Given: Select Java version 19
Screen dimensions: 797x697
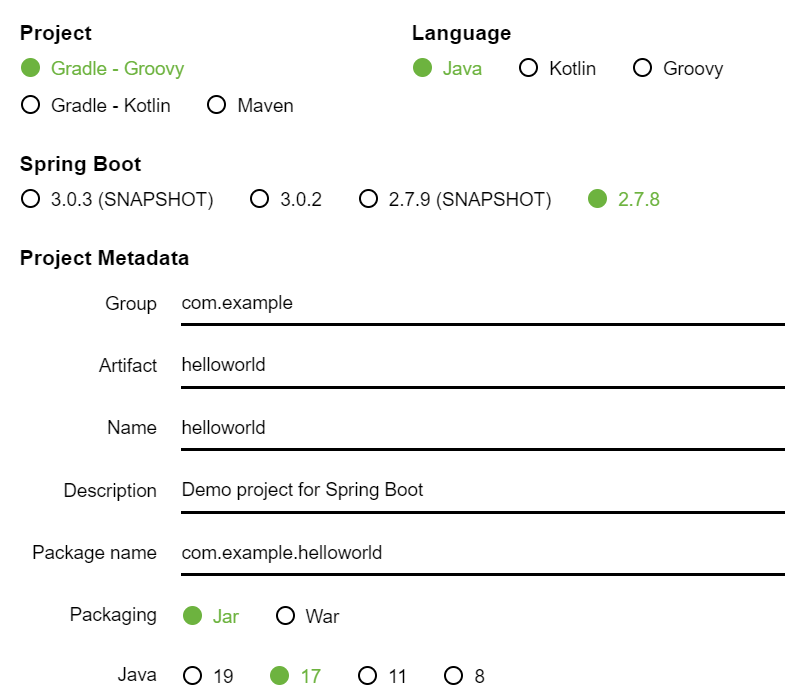Looking at the screenshot, I should pyautogui.click(x=193, y=676).
